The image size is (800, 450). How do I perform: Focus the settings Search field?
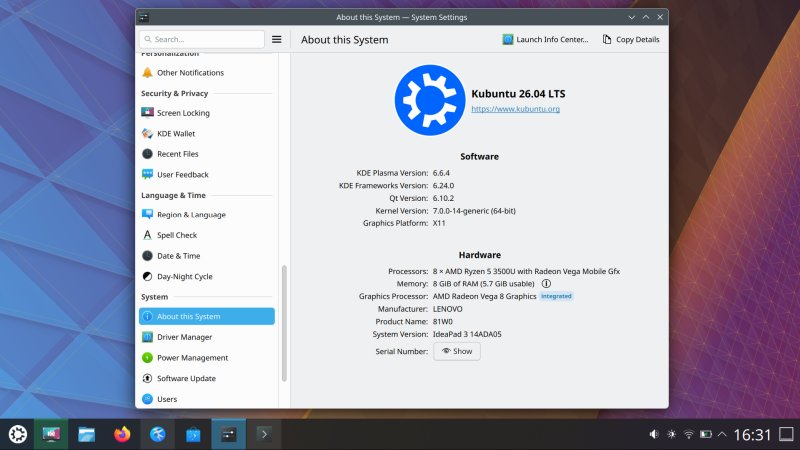(202, 39)
